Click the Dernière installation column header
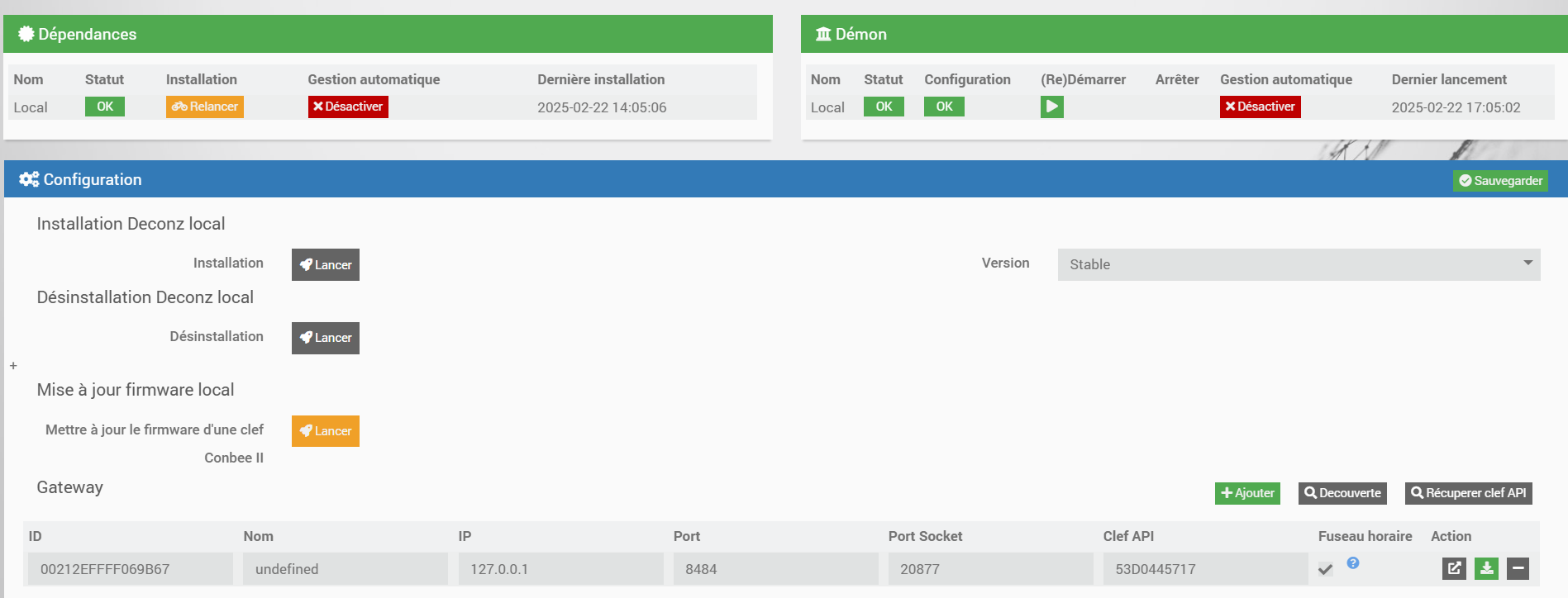Image resolution: width=1568 pixels, height=598 pixels. click(x=601, y=79)
